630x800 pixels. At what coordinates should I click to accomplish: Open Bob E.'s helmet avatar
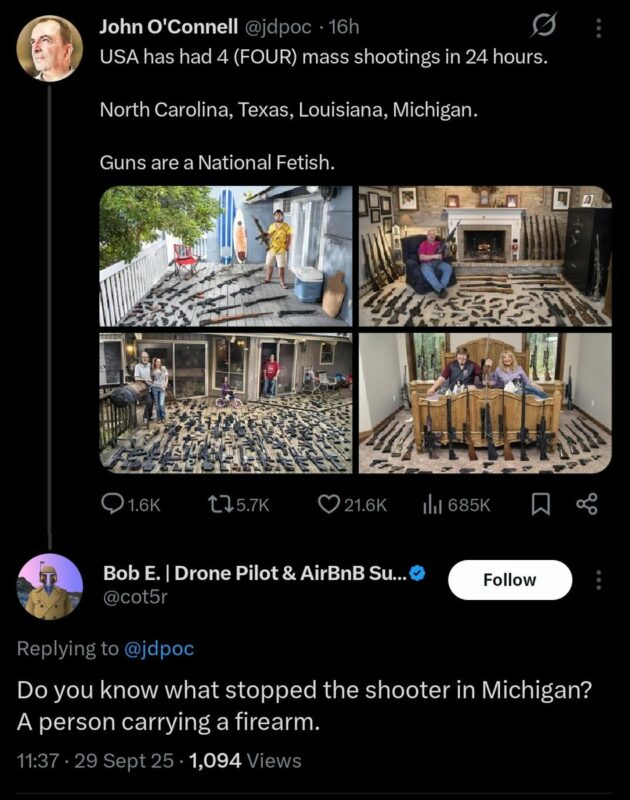pyautogui.click(x=50, y=586)
